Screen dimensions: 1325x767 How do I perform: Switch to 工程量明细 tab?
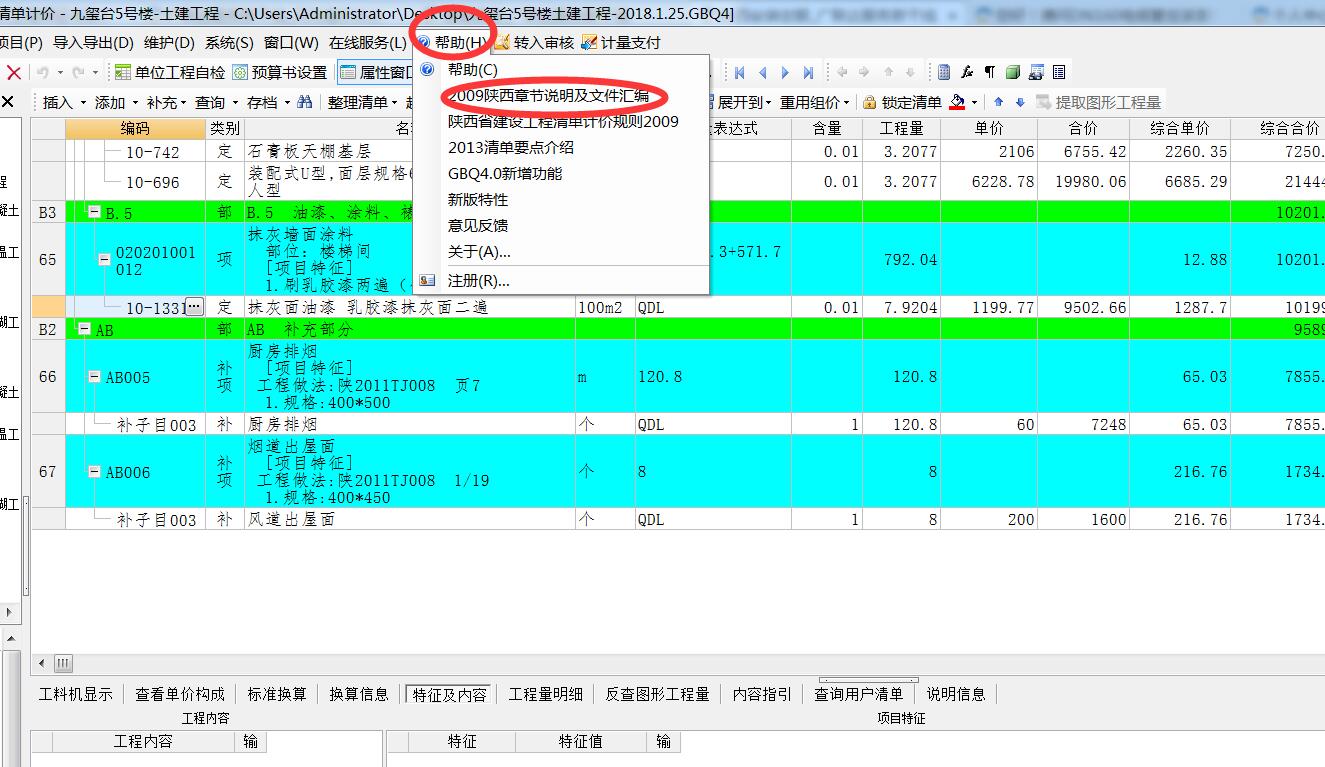pyautogui.click(x=546, y=694)
